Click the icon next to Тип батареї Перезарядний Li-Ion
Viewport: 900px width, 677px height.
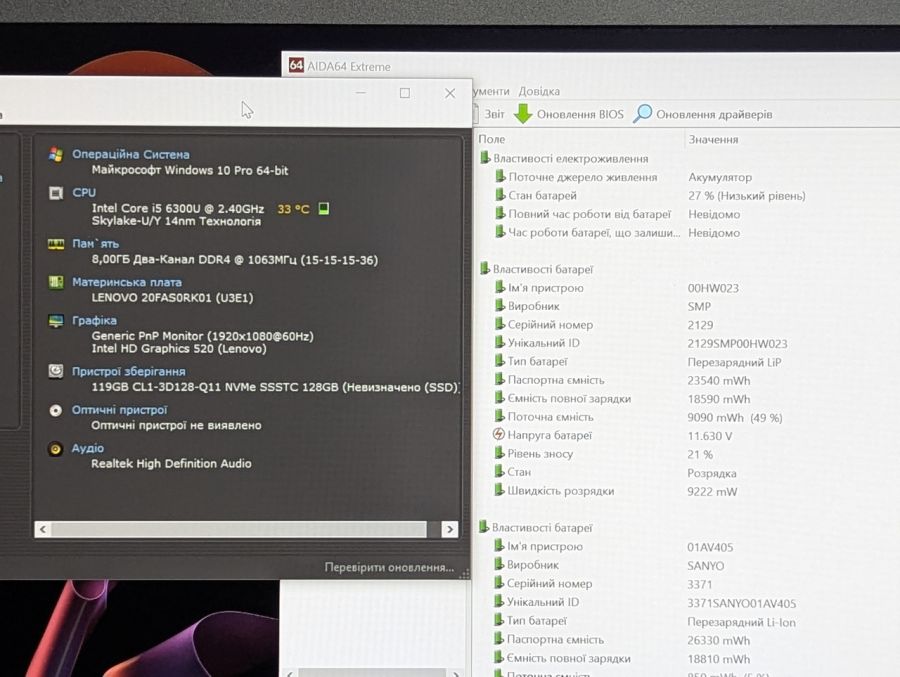click(499, 620)
